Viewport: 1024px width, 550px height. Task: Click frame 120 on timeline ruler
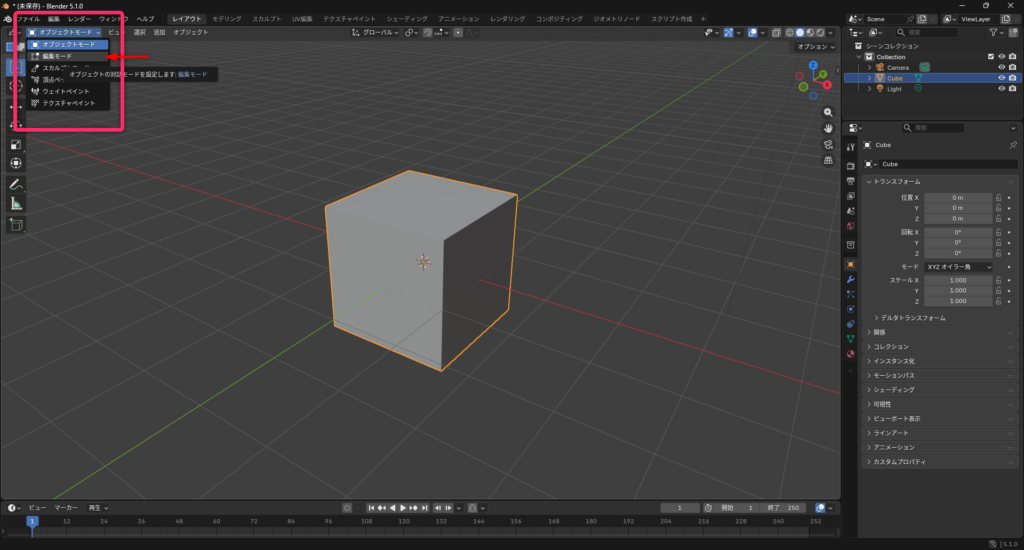404,521
